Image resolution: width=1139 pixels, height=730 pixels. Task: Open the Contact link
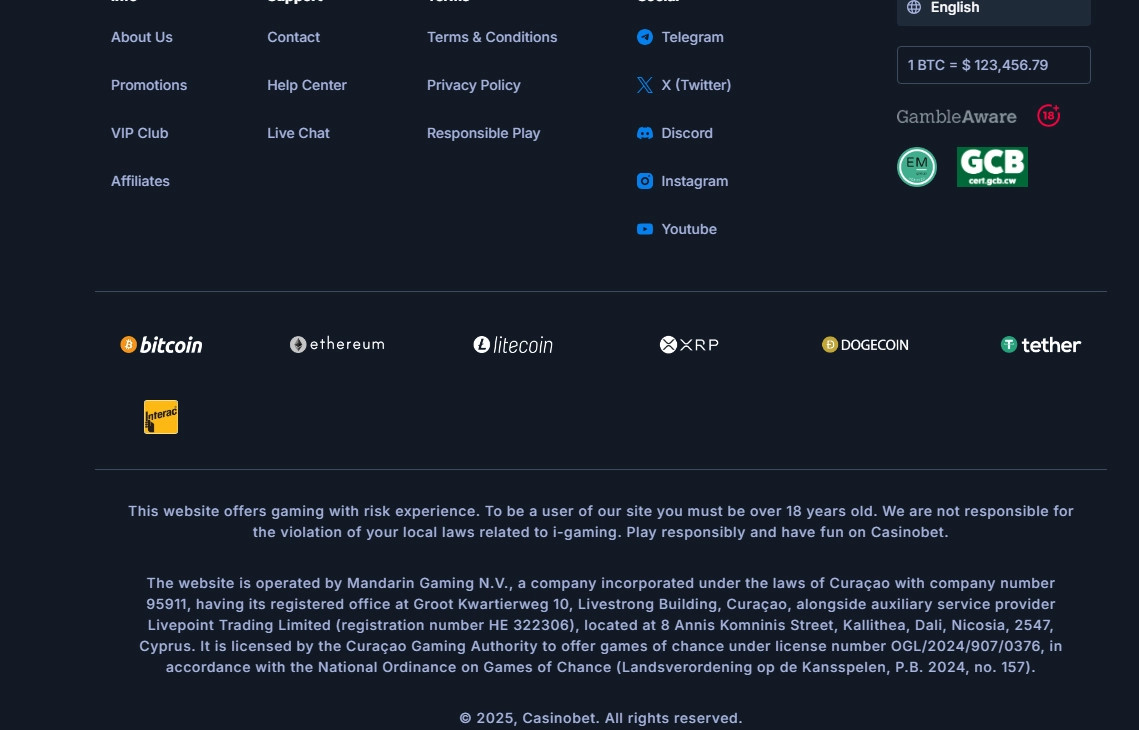[293, 37]
